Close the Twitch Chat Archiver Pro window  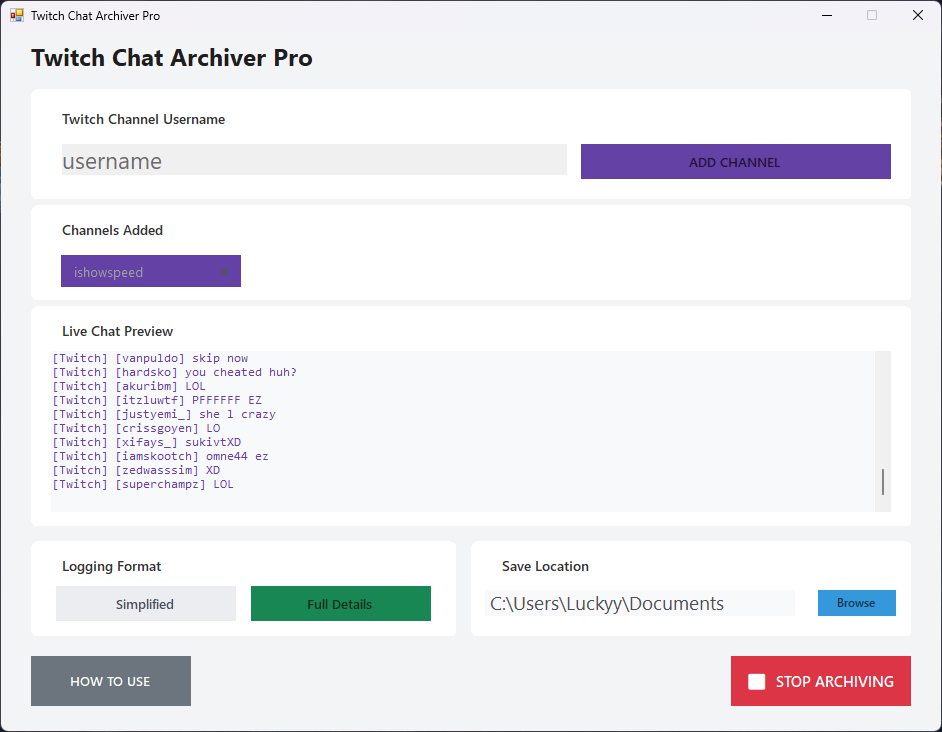pyautogui.click(x=917, y=16)
